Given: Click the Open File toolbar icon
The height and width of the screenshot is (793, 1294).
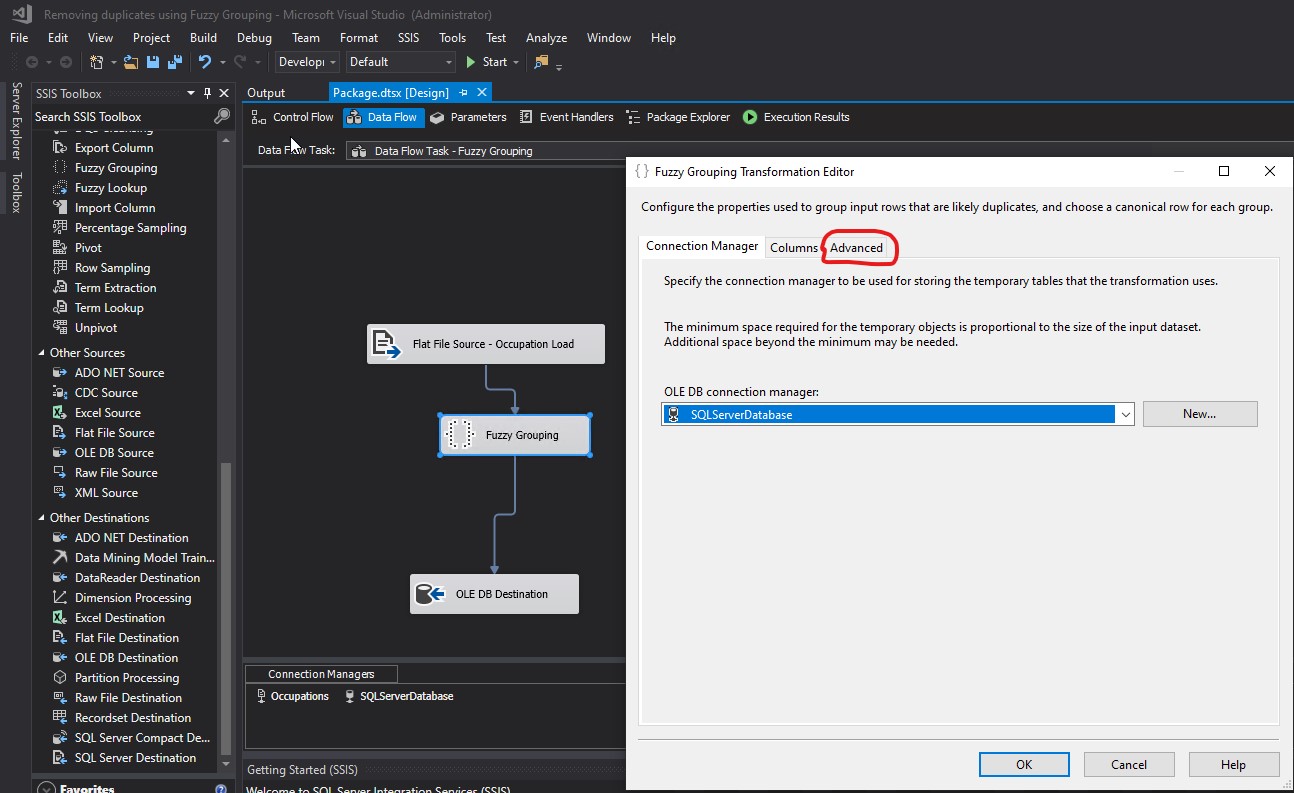Looking at the screenshot, I should (x=131, y=62).
